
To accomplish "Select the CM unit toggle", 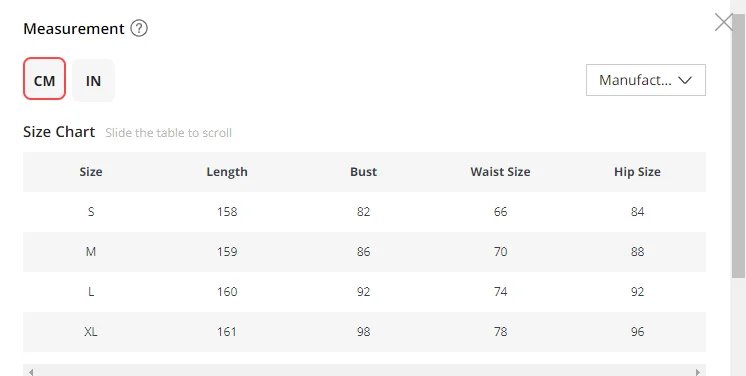I will click(x=44, y=79).
